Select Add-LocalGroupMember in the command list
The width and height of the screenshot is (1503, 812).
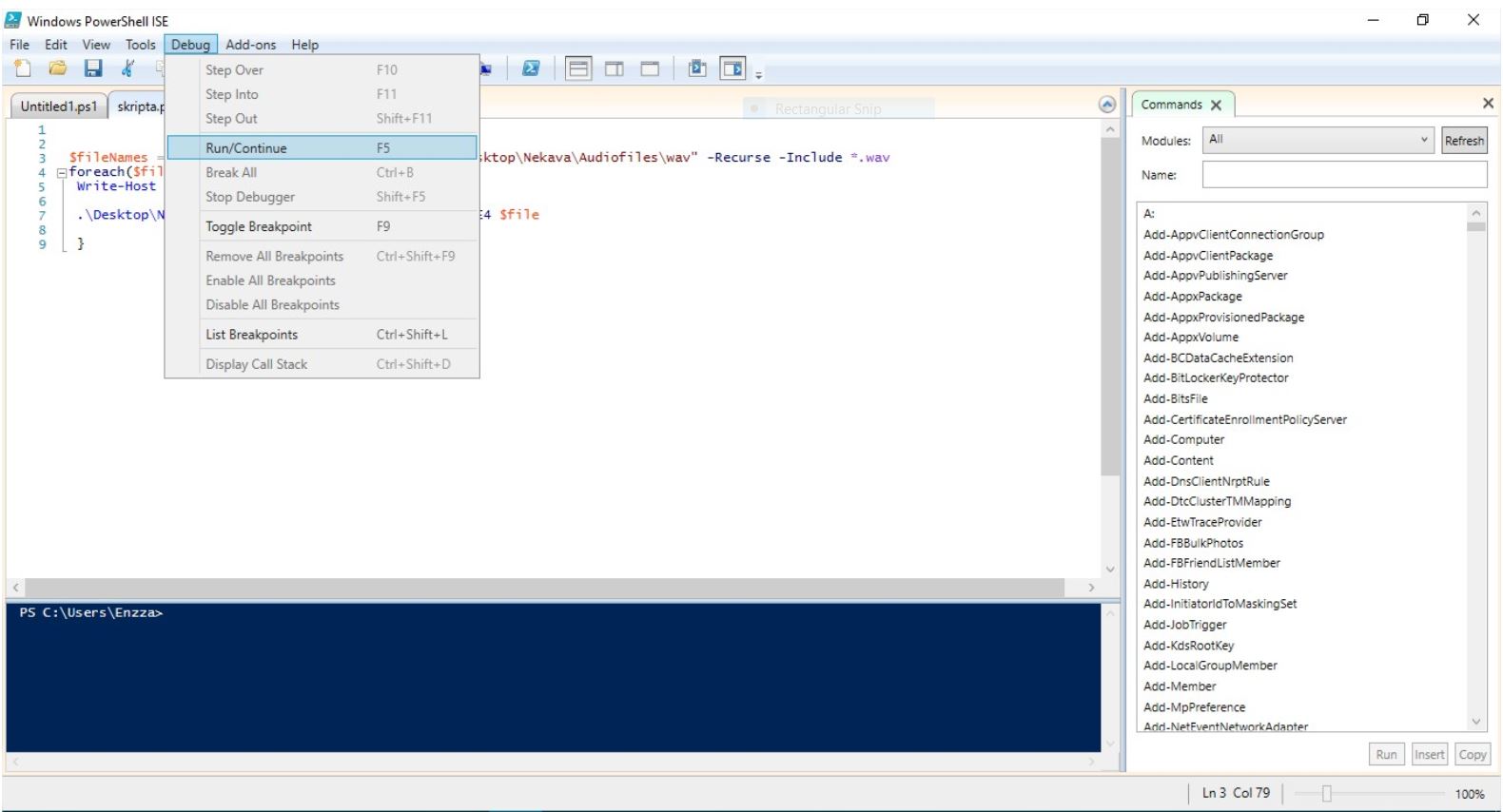coord(1211,667)
